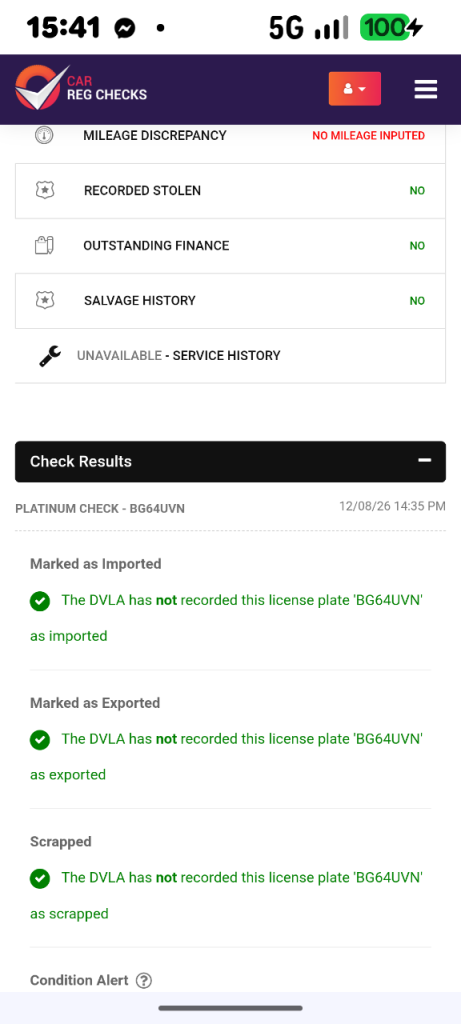
Task: Tap the Car Reg Checks logo
Action: [x=81, y=87]
